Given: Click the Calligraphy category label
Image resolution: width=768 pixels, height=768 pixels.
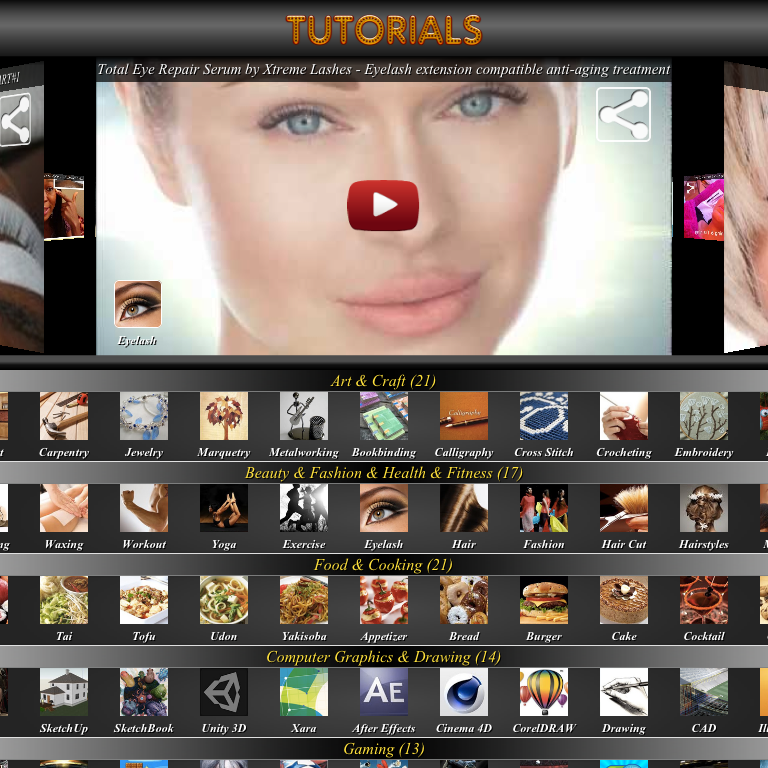Looking at the screenshot, I should click(x=464, y=453).
